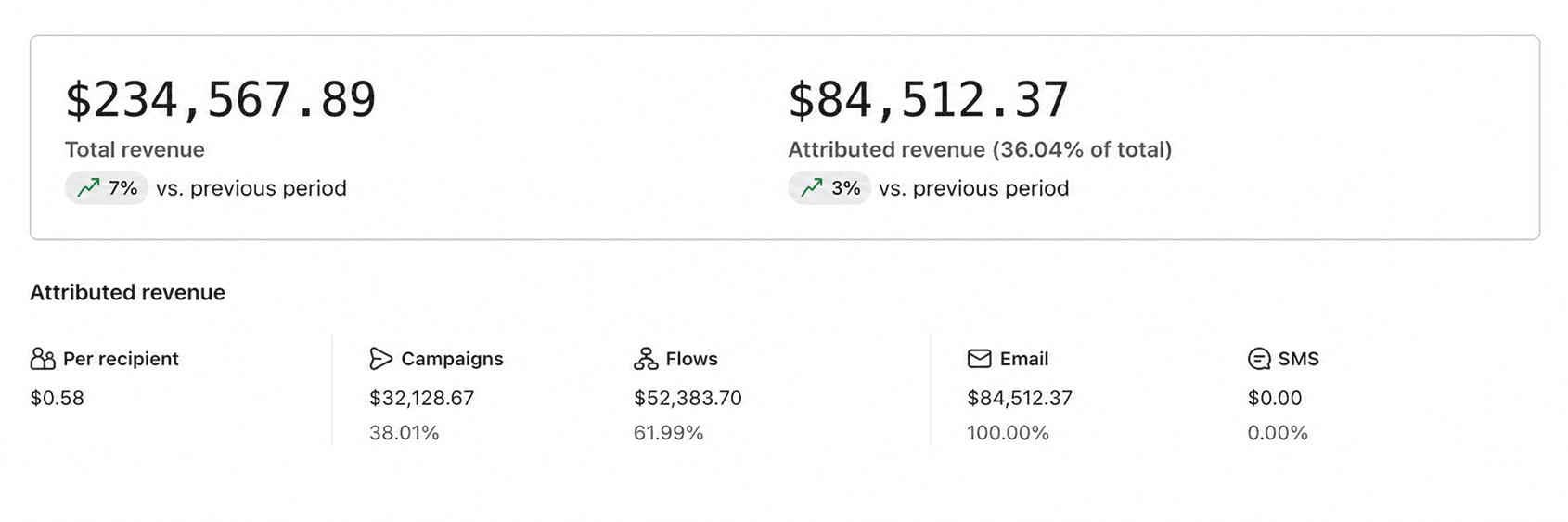Select the $84,512.37 headline attributed revenue figure
This screenshot has height=522, width=1568.
pos(929,100)
